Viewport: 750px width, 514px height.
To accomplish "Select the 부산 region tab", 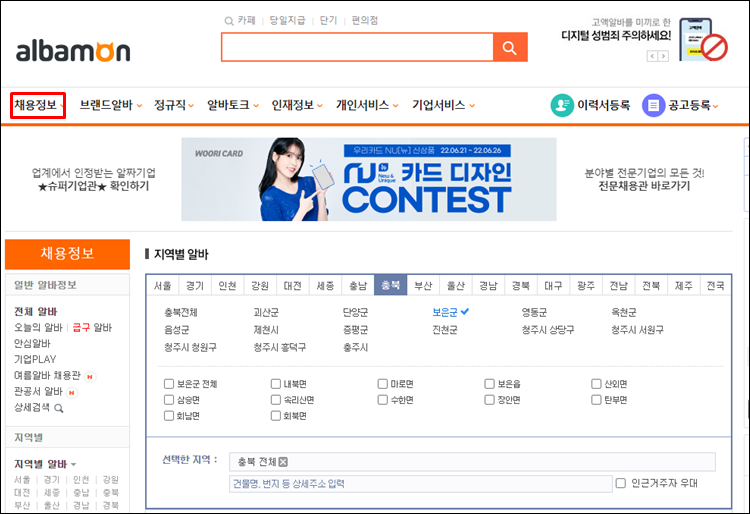I will click(x=423, y=285).
